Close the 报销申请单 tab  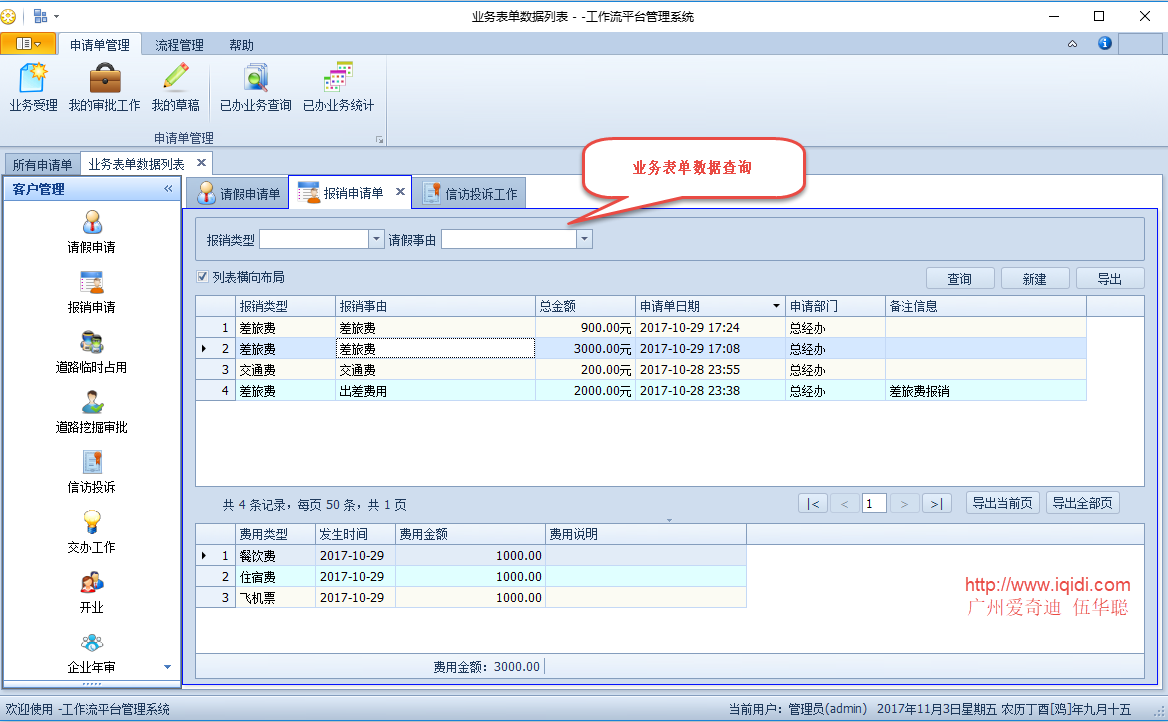point(400,191)
